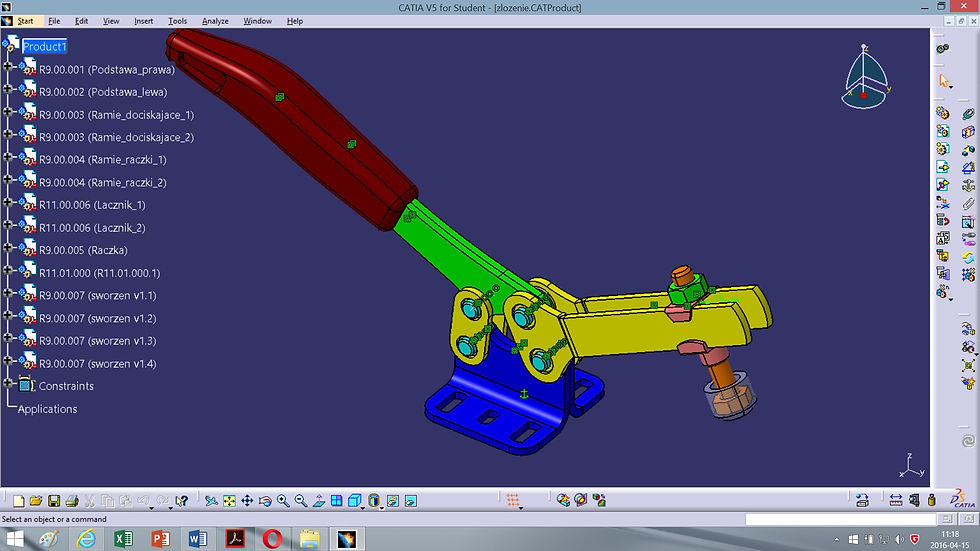The height and width of the screenshot is (551, 980).
Task: Click the Measure Inertia weight icon
Action: pos(931,500)
